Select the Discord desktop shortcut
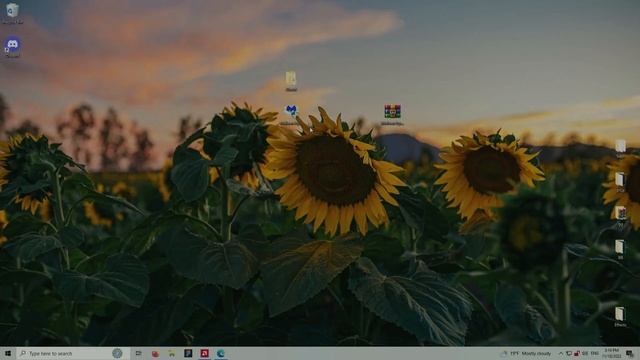 point(12,46)
